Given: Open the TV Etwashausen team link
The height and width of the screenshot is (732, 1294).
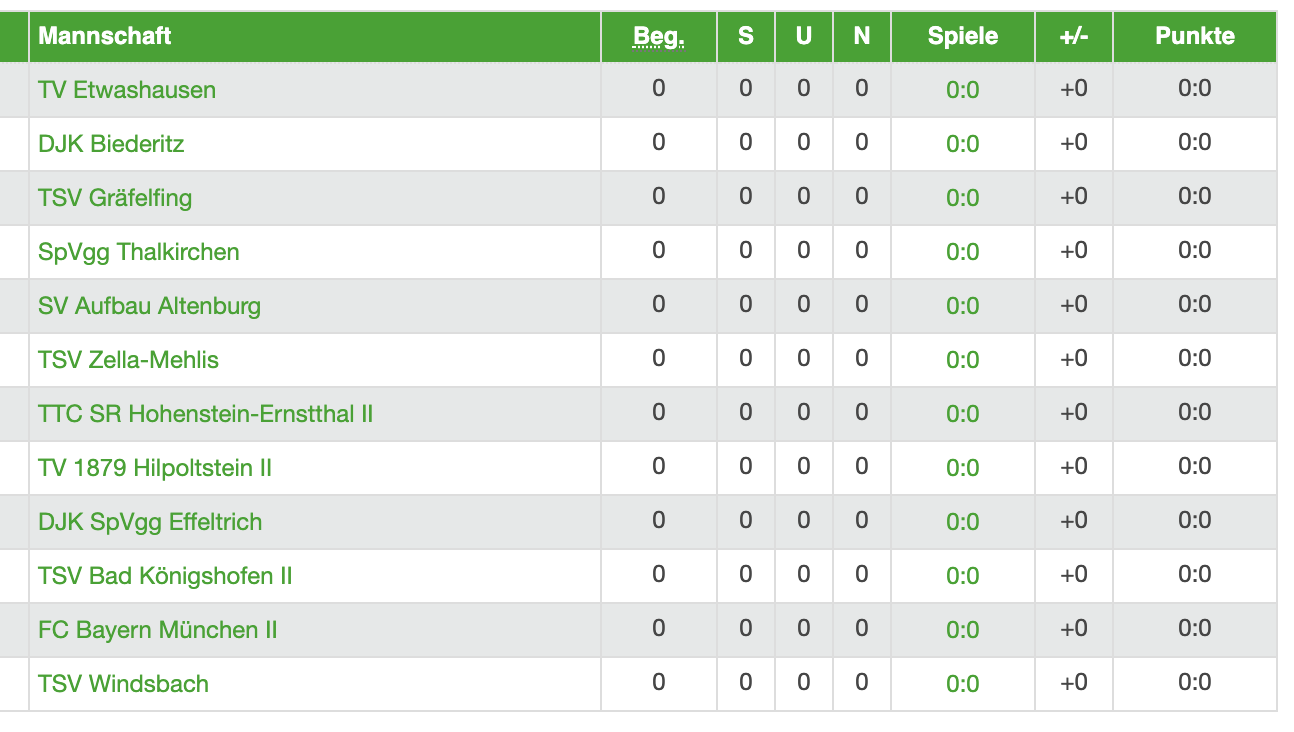Looking at the screenshot, I should pyautogui.click(x=127, y=90).
